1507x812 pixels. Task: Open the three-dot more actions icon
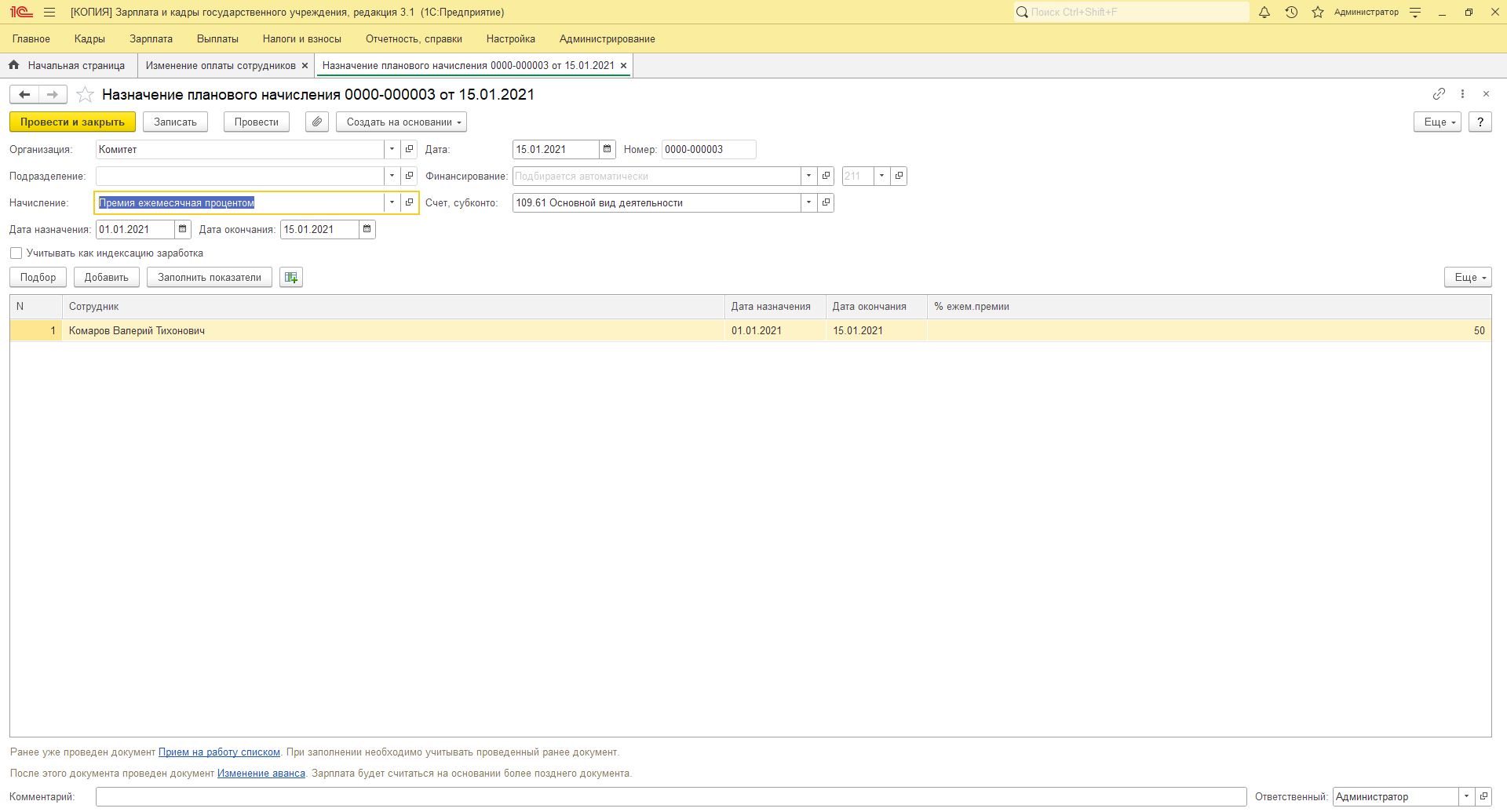point(1462,94)
